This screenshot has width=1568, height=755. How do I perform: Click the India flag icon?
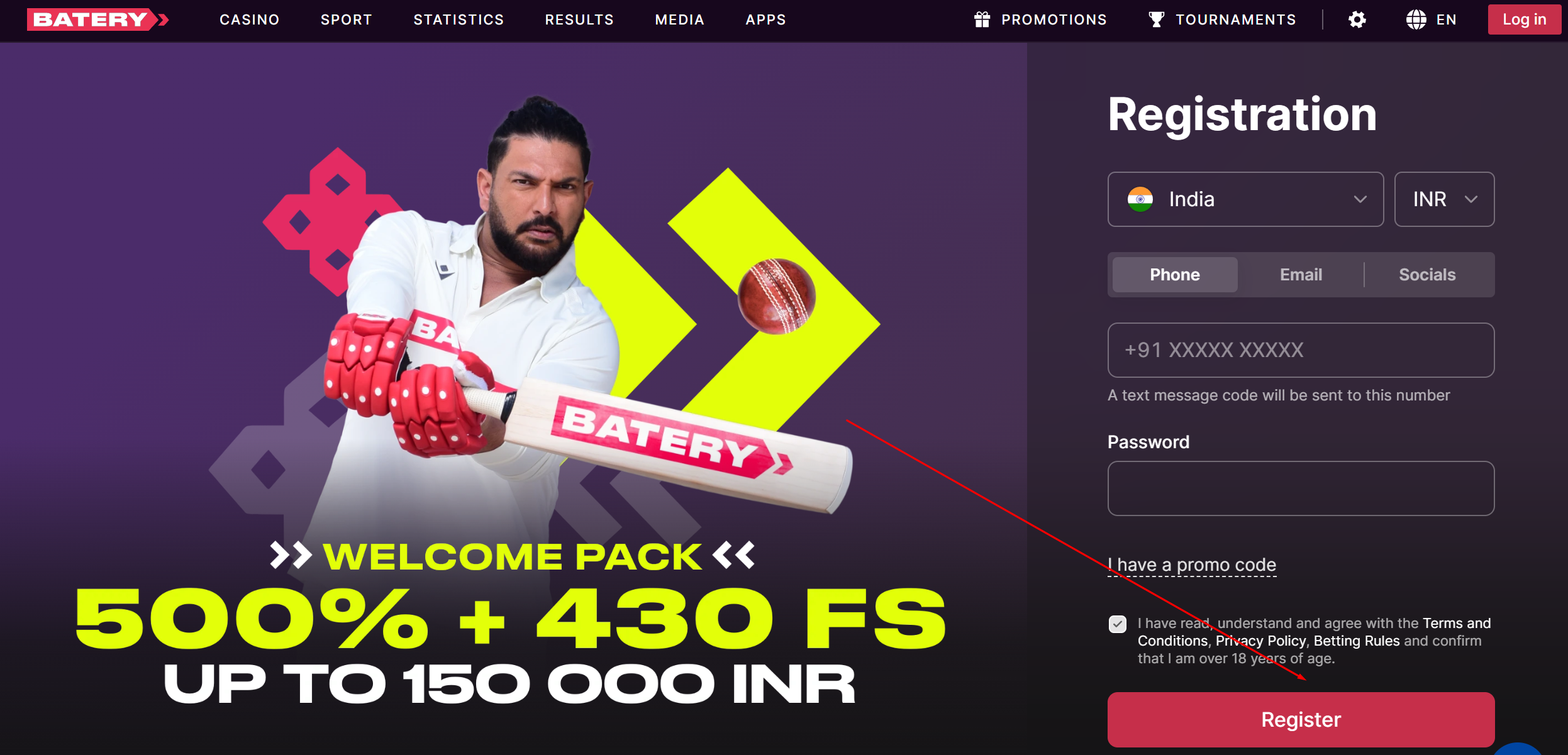click(x=1140, y=199)
